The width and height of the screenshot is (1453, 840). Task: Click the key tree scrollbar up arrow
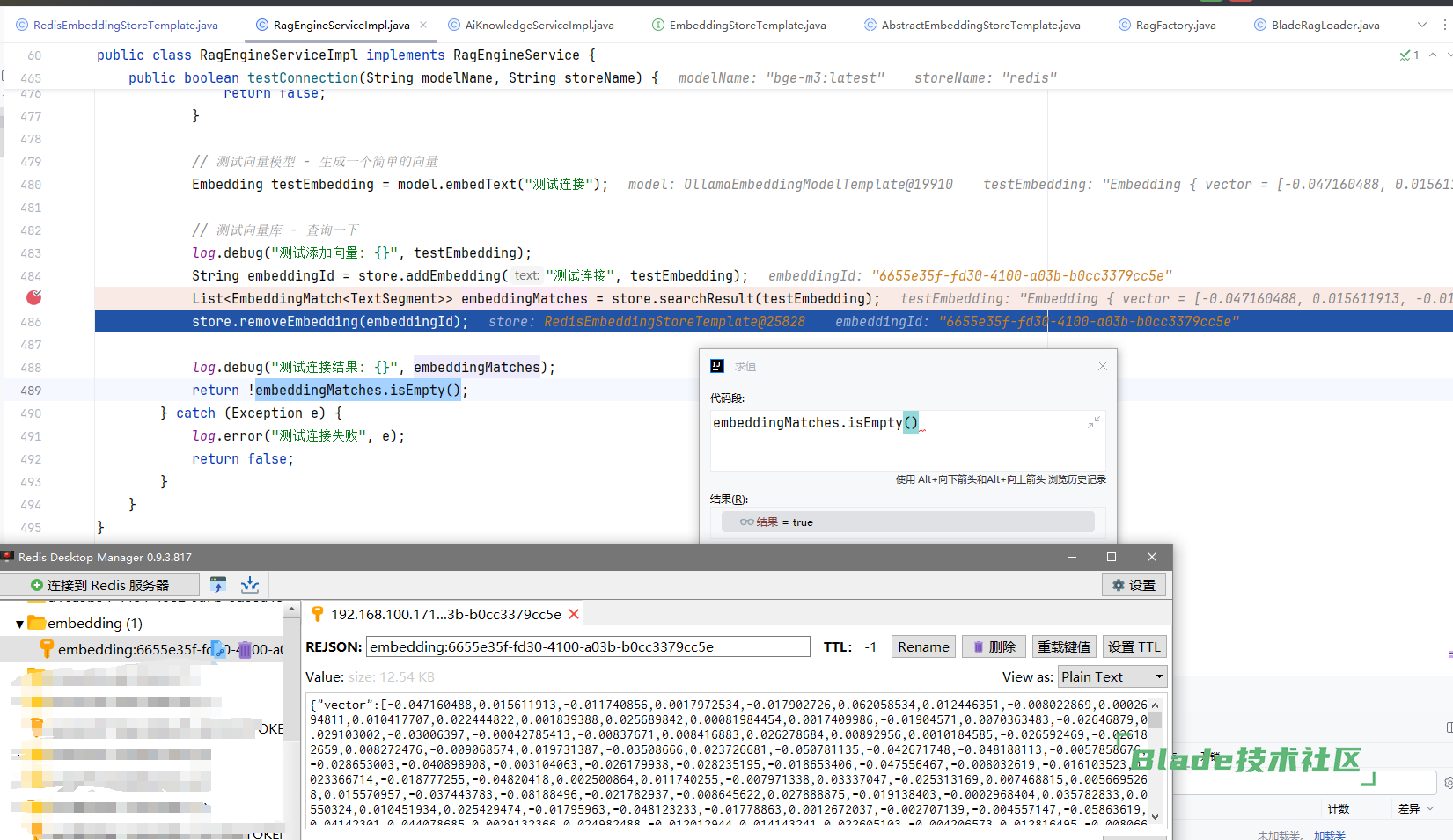pos(291,609)
